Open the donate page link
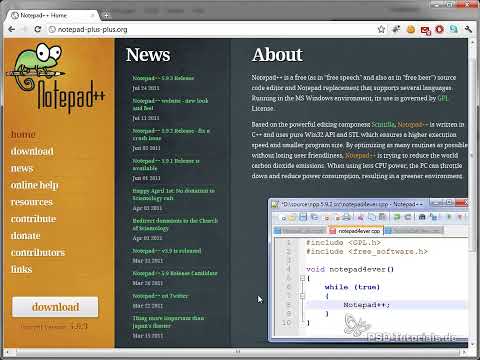The image size is (480, 360). pos(25,236)
